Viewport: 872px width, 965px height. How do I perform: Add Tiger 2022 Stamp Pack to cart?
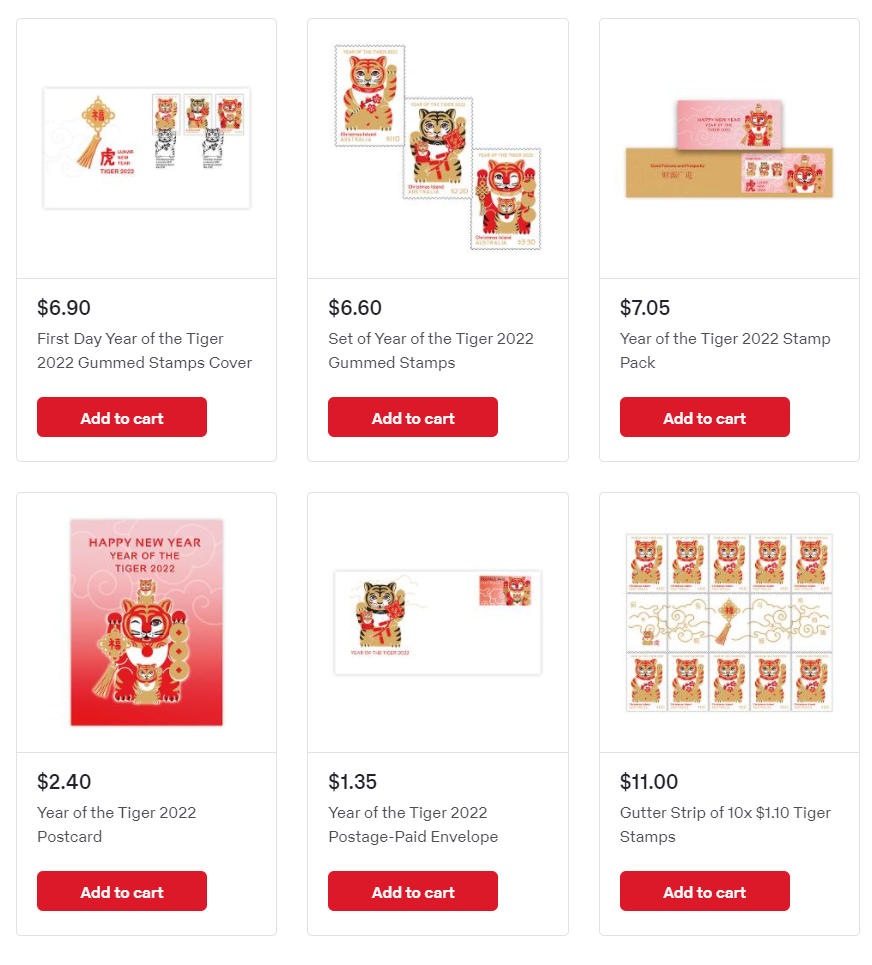705,417
